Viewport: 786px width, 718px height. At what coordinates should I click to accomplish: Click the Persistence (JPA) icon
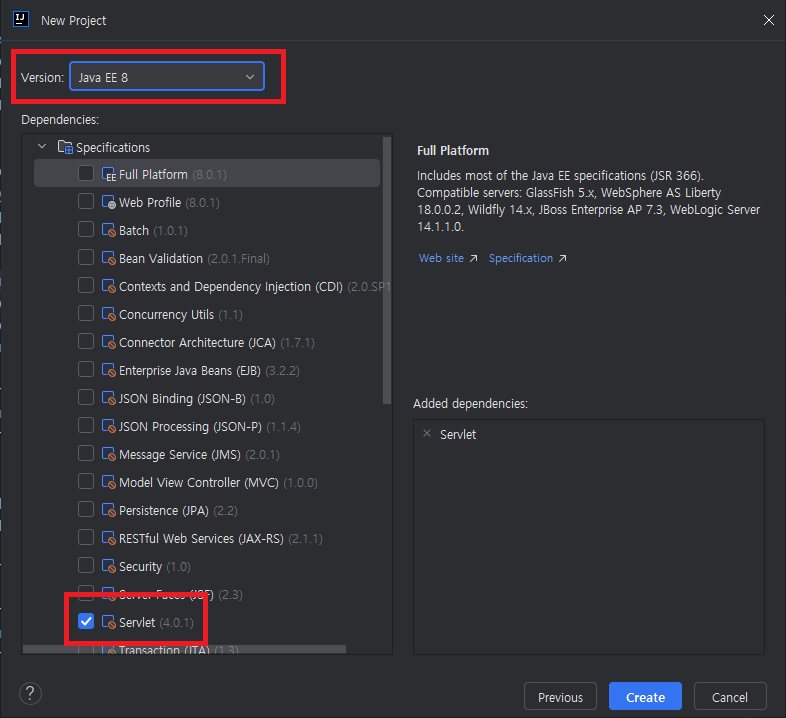click(x=109, y=510)
